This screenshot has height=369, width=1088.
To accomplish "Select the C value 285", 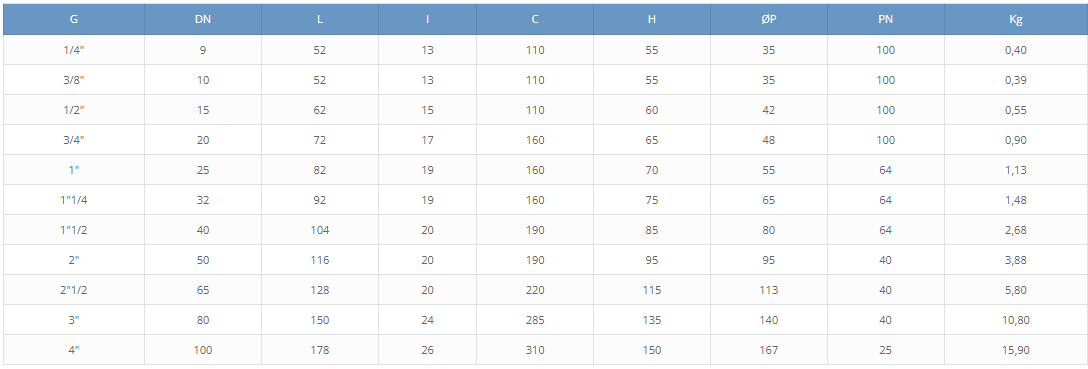I will click(x=535, y=320).
